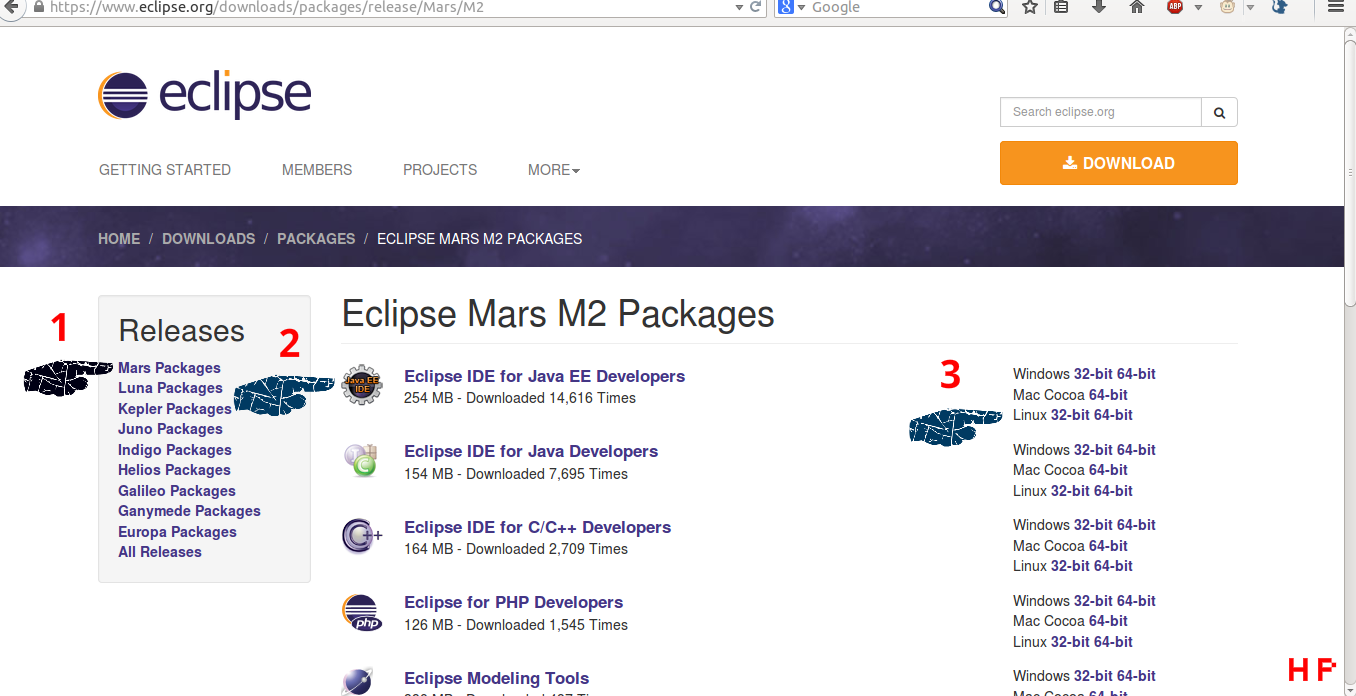Click the magnifier icon in Google search box

(997, 7)
